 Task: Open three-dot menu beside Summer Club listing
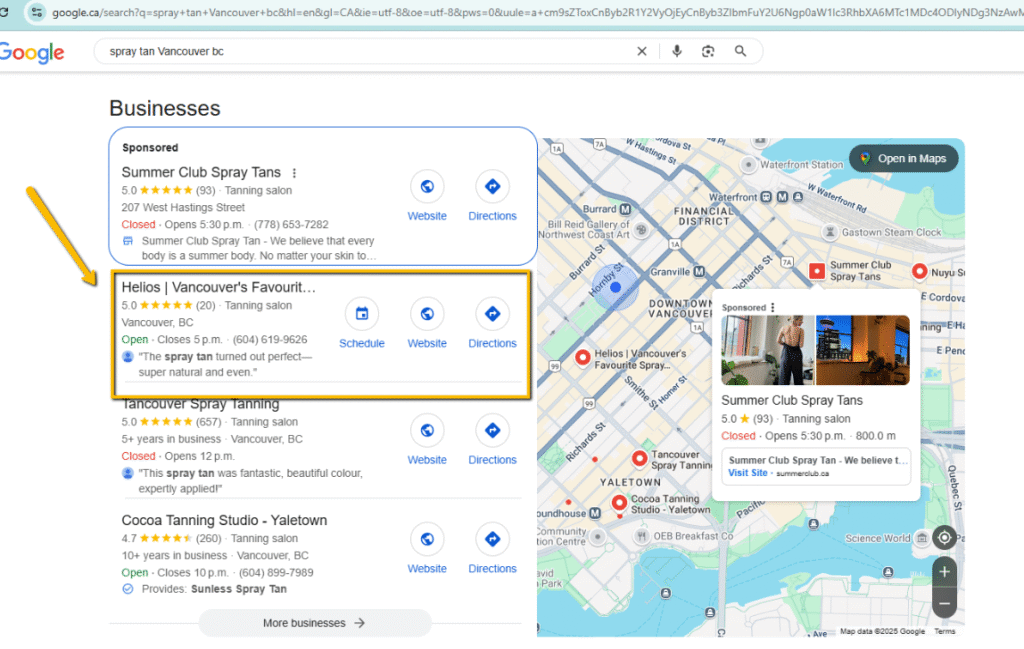click(294, 173)
